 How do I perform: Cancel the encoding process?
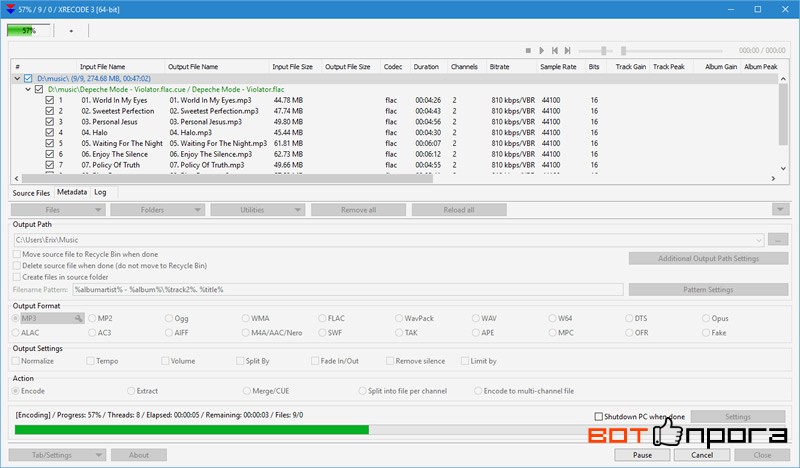point(702,455)
